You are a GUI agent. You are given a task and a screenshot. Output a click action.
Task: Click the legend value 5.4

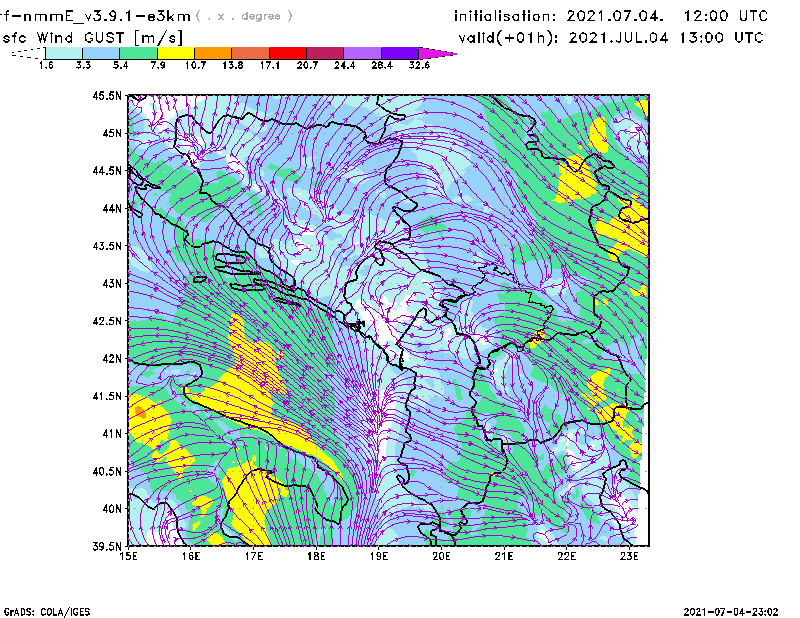120,65
